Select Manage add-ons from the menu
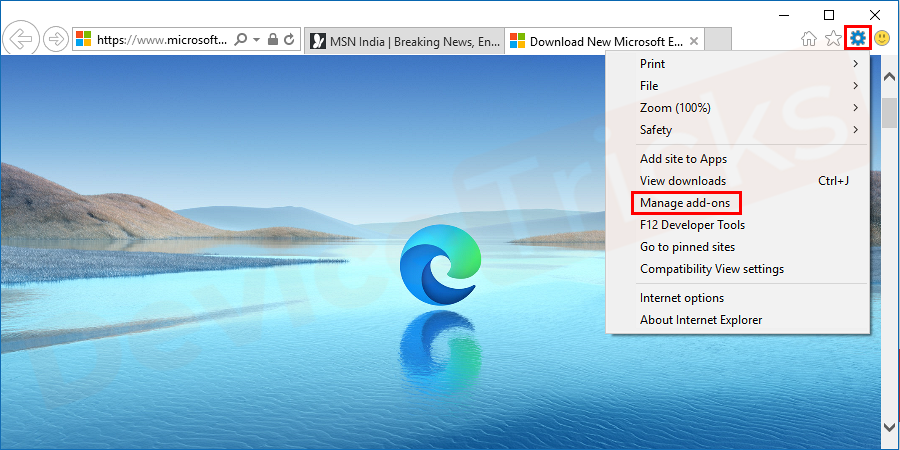The image size is (900, 450). point(685,203)
